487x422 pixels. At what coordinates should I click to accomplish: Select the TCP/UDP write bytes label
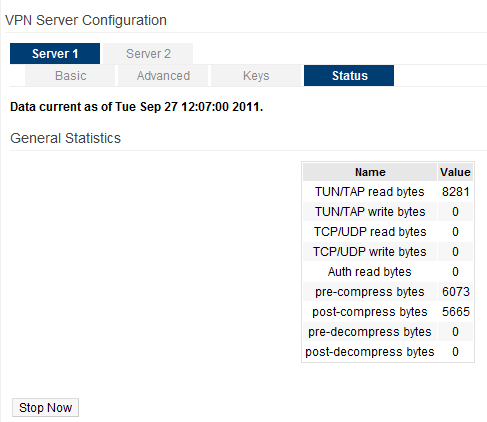tap(370, 252)
